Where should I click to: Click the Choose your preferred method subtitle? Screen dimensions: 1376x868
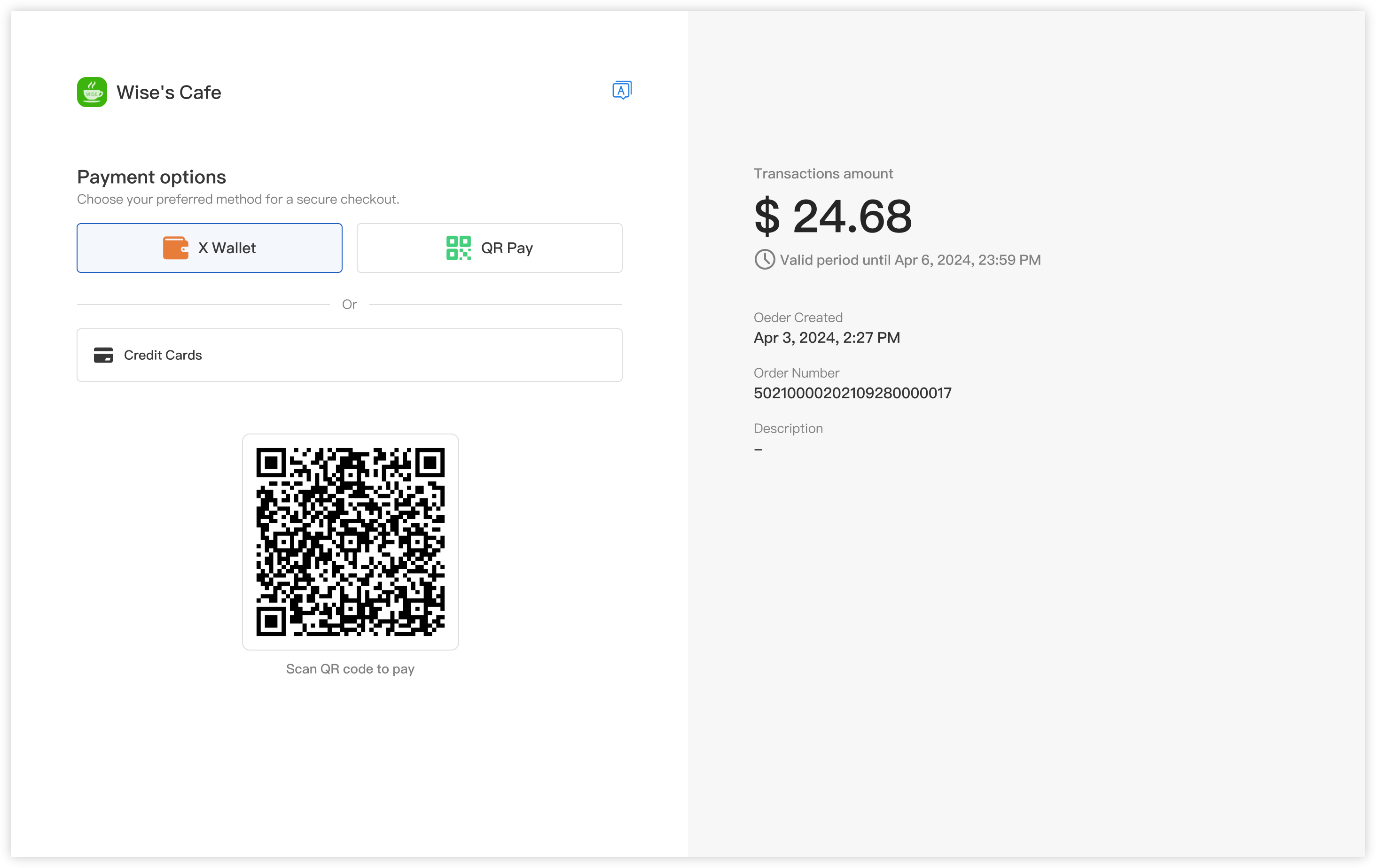pos(238,199)
